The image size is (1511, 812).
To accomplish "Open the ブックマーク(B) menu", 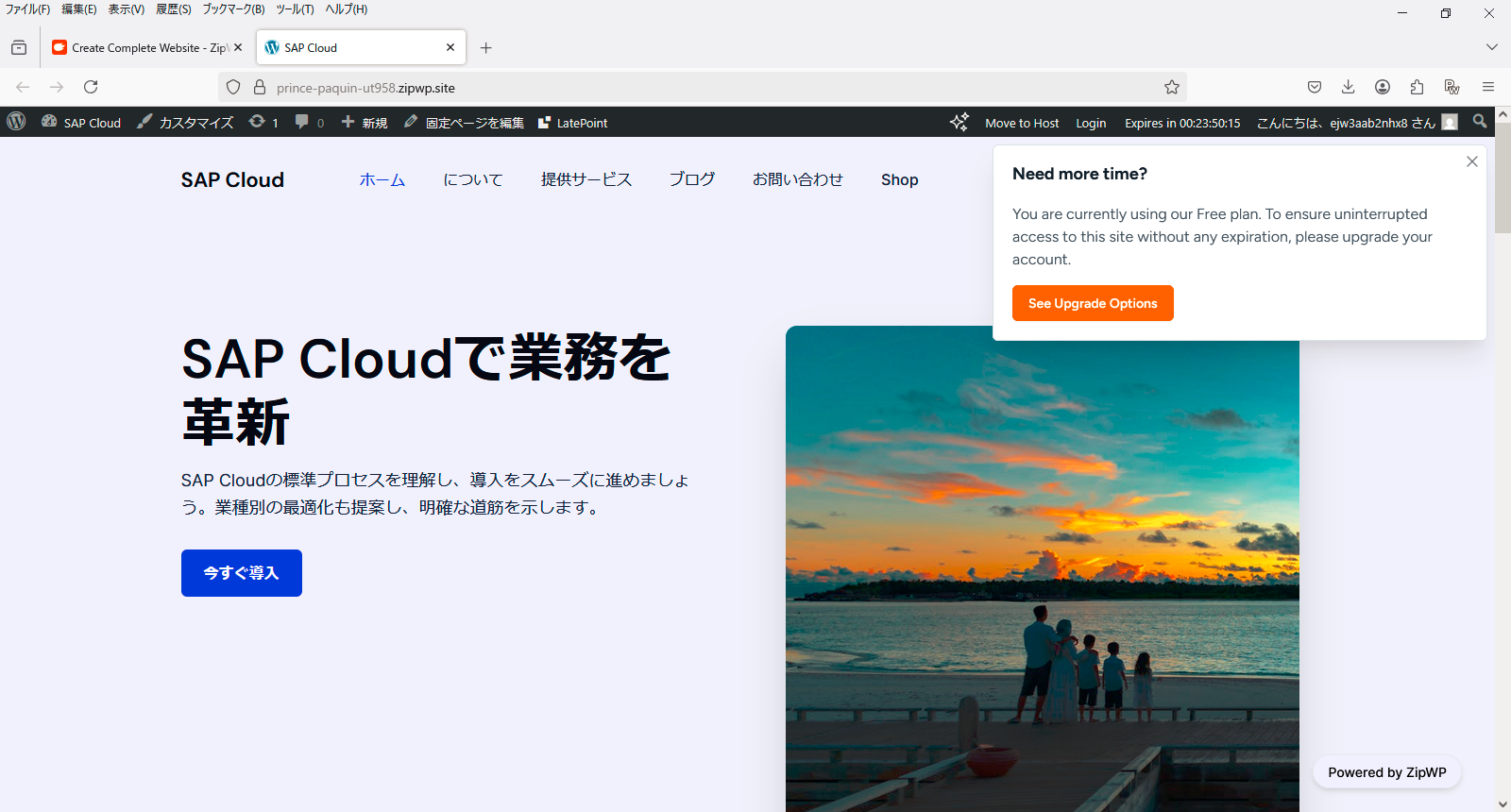I will point(233,9).
